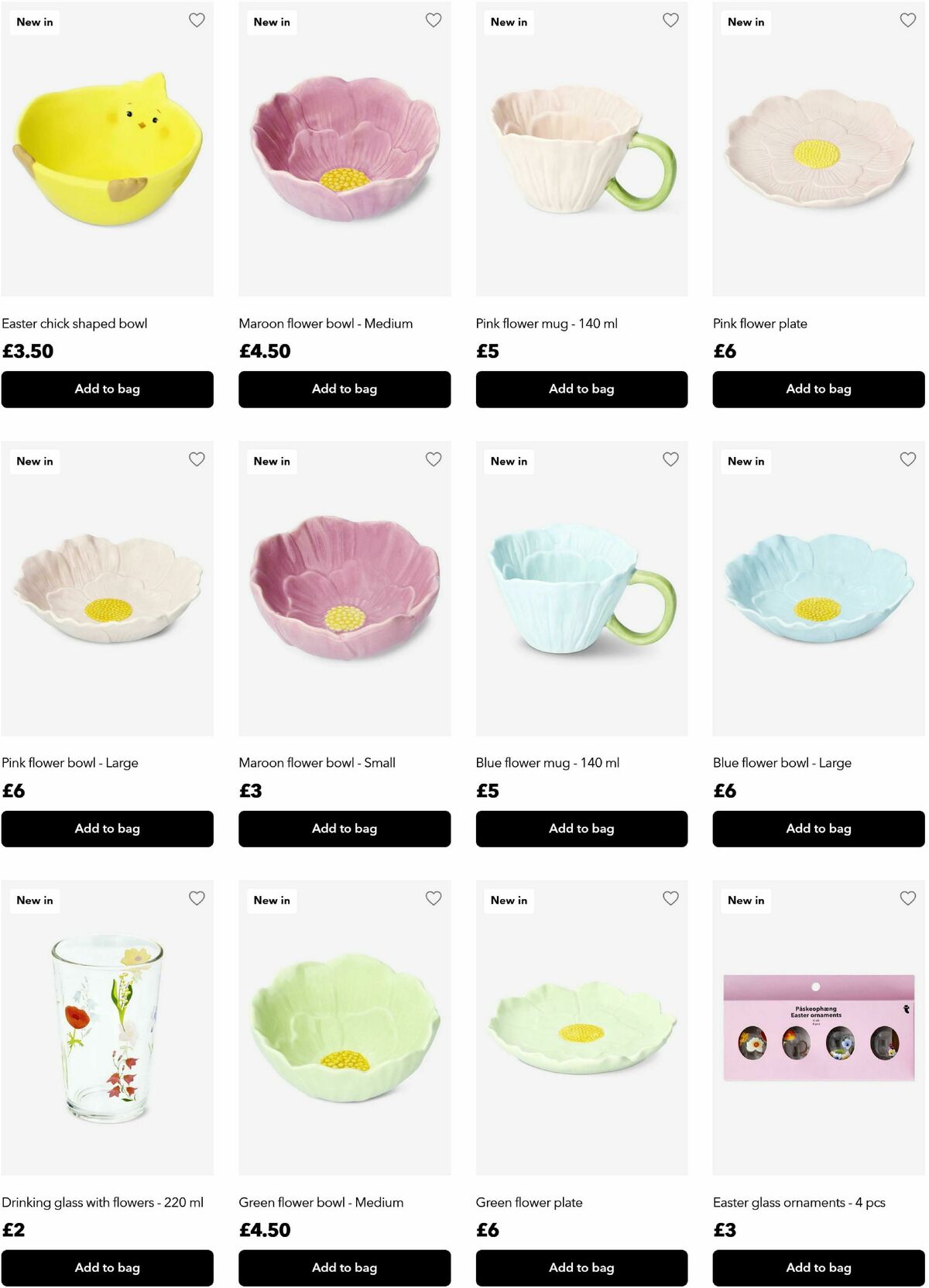The height and width of the screenshot is (1288, 929).
Task: Like the Drinking glass with flowers
Action: point(197,898)
